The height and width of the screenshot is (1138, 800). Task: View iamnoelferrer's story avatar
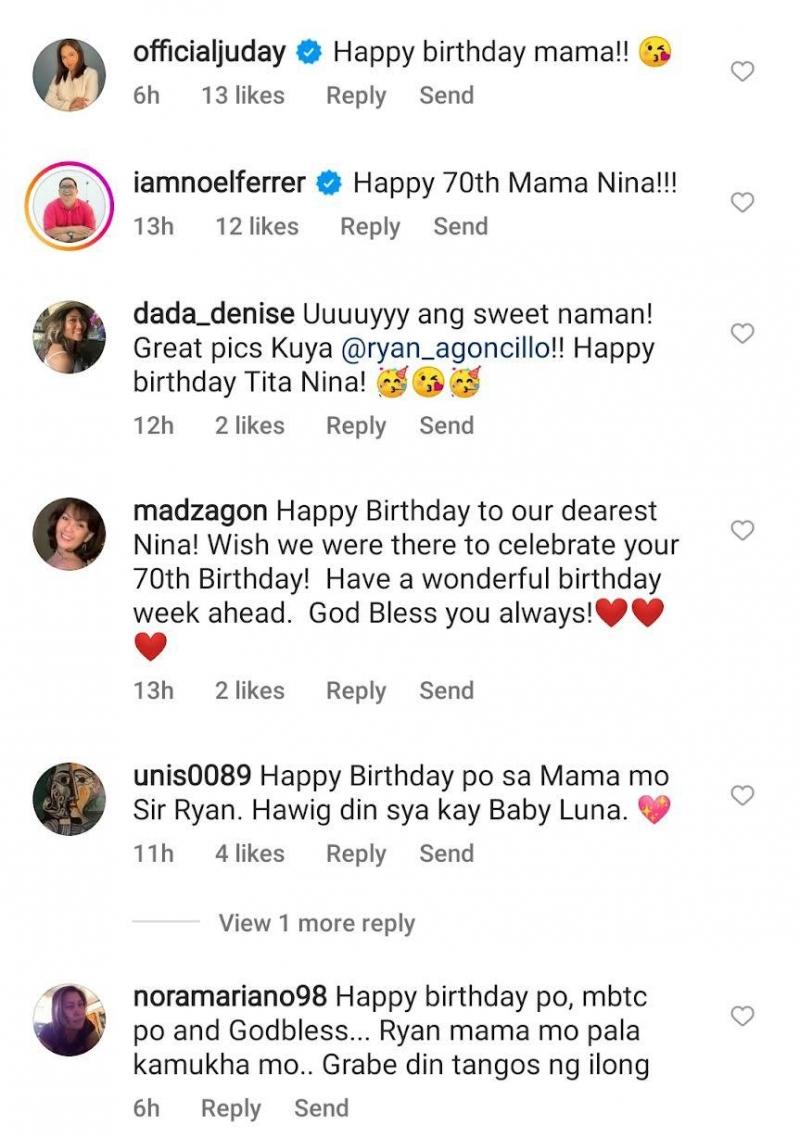tap(69, 206)
